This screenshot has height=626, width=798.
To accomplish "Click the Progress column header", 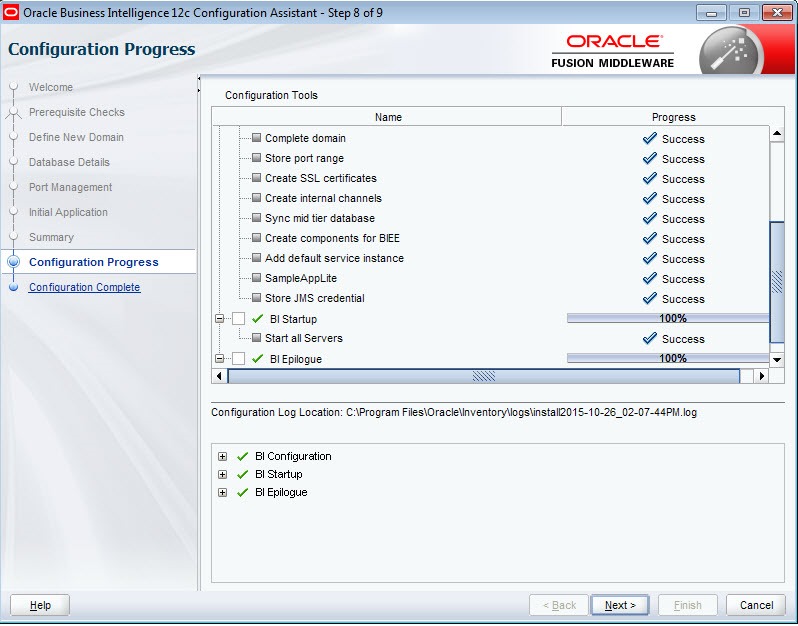I will click(x=673, y=117).
